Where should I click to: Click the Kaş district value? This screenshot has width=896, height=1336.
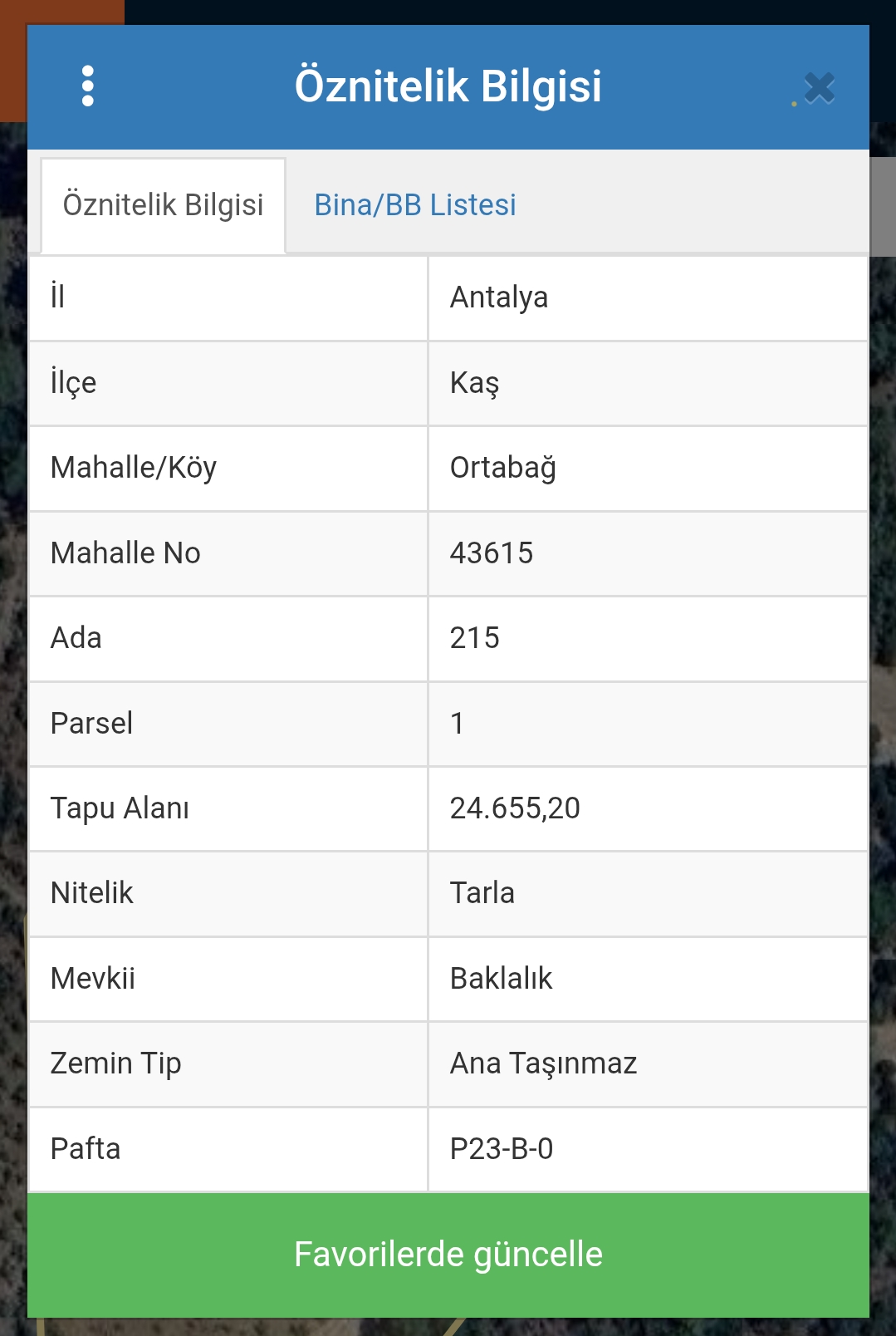[x=474, y=383]
